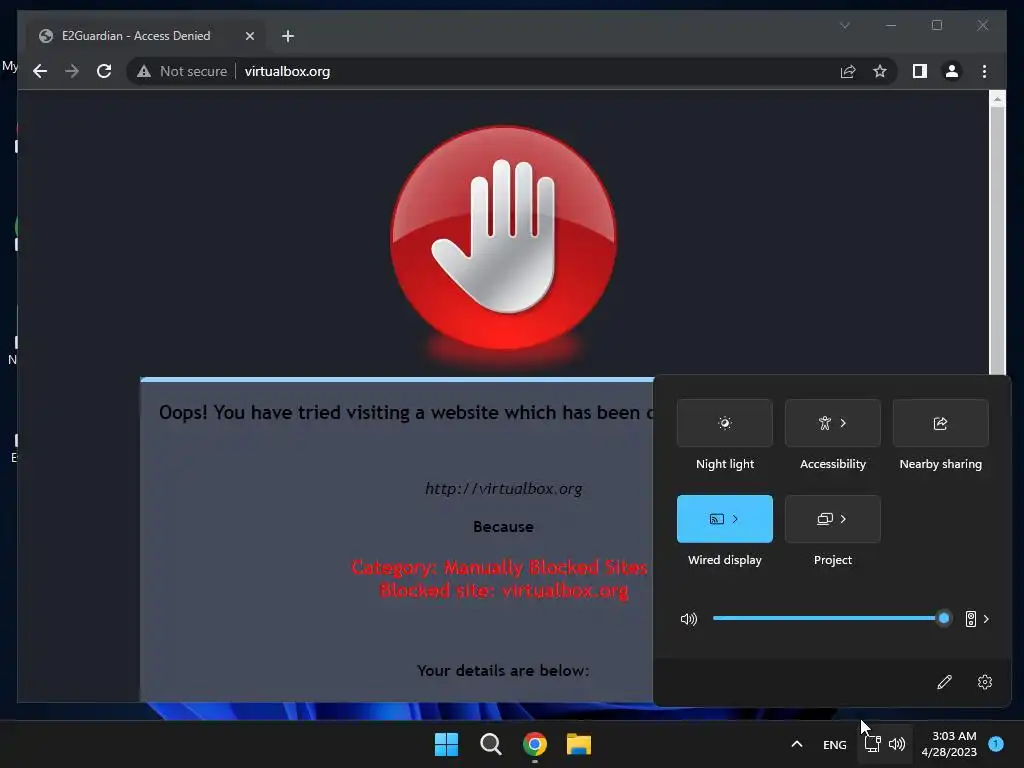Close the E2Guardian Access Denied tab

249,36
